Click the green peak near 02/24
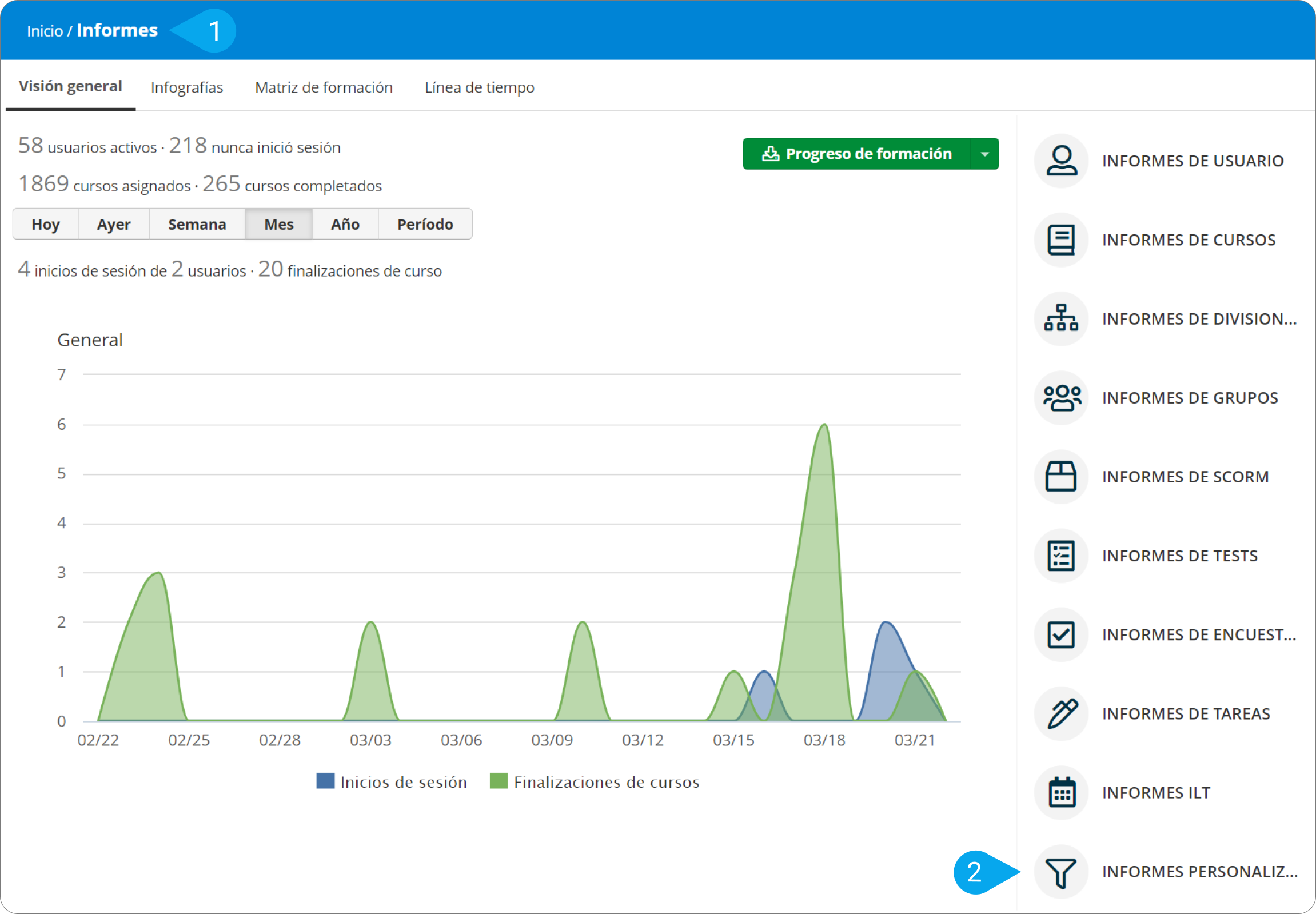Viewport: 1316px width, 914px height. (x=157, y=574)
